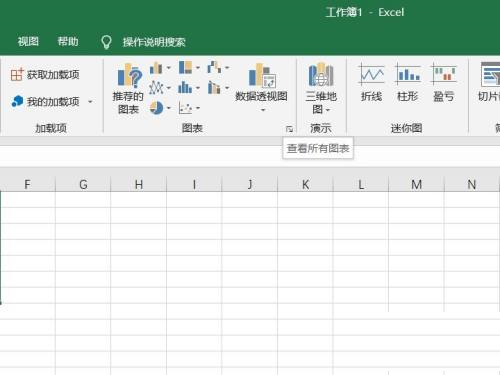Expand line chart dropdown arrow

coord(168,88)
